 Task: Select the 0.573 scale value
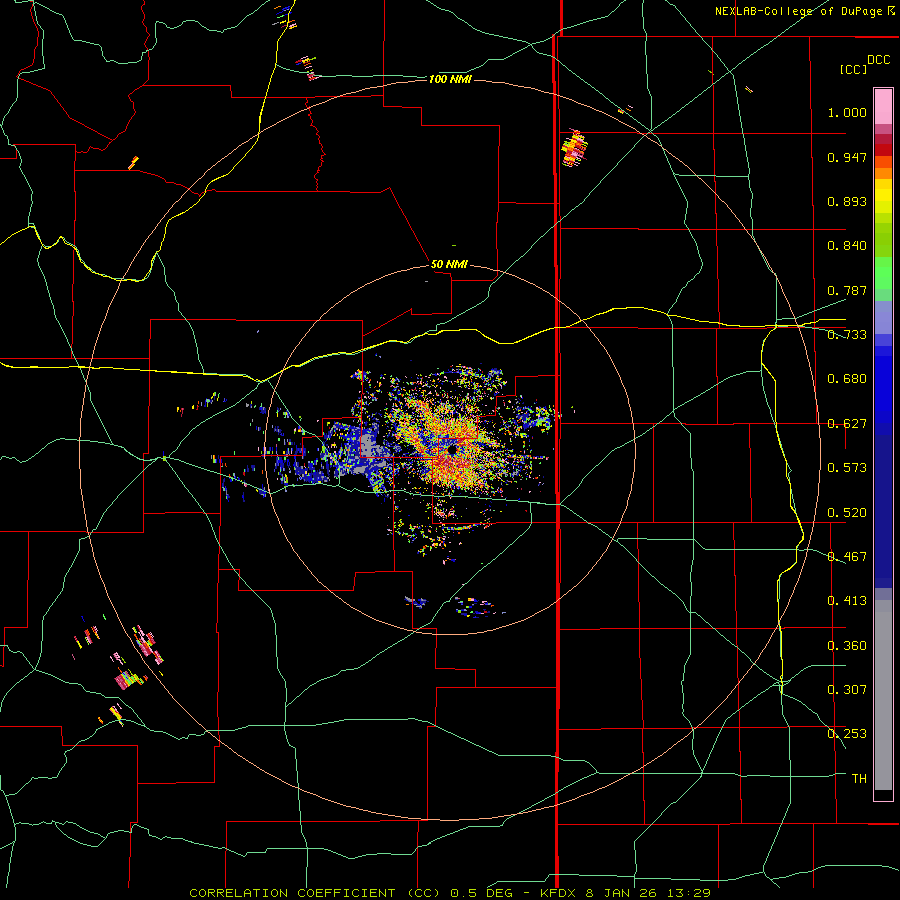point(847,468)
